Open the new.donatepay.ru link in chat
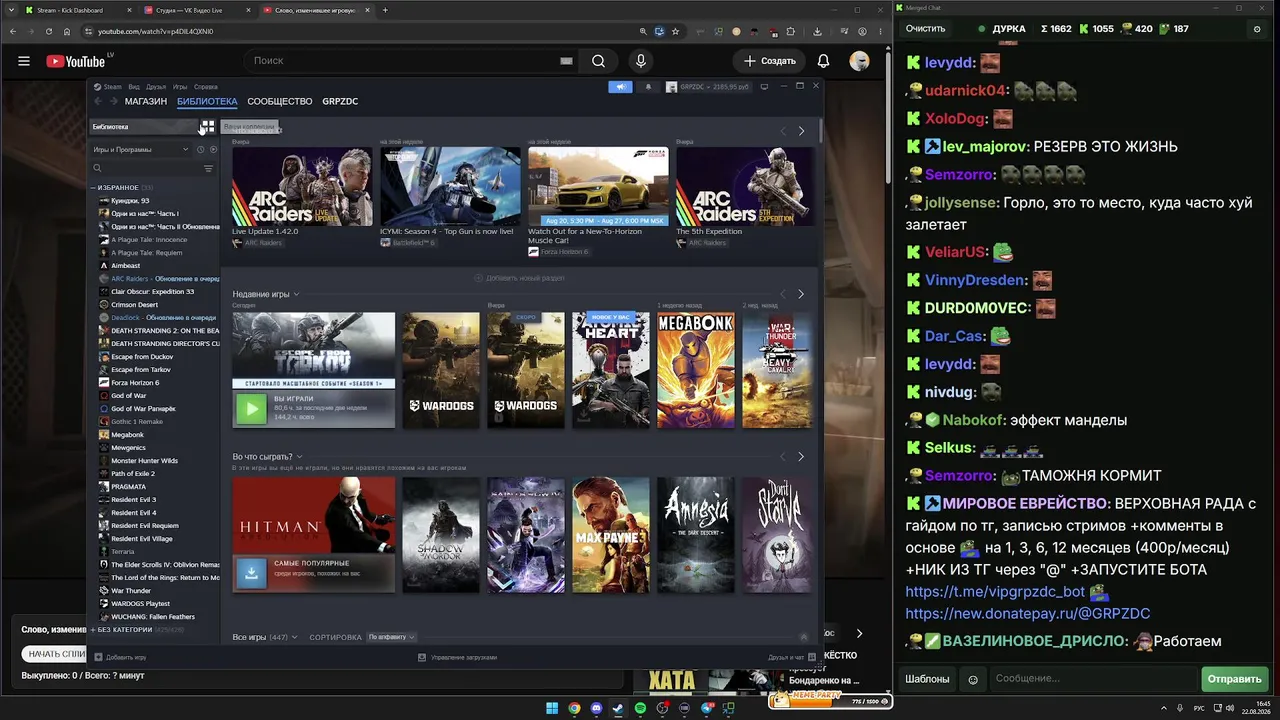This screenshot has height=720, width=1280. [x=1028, y=613]
